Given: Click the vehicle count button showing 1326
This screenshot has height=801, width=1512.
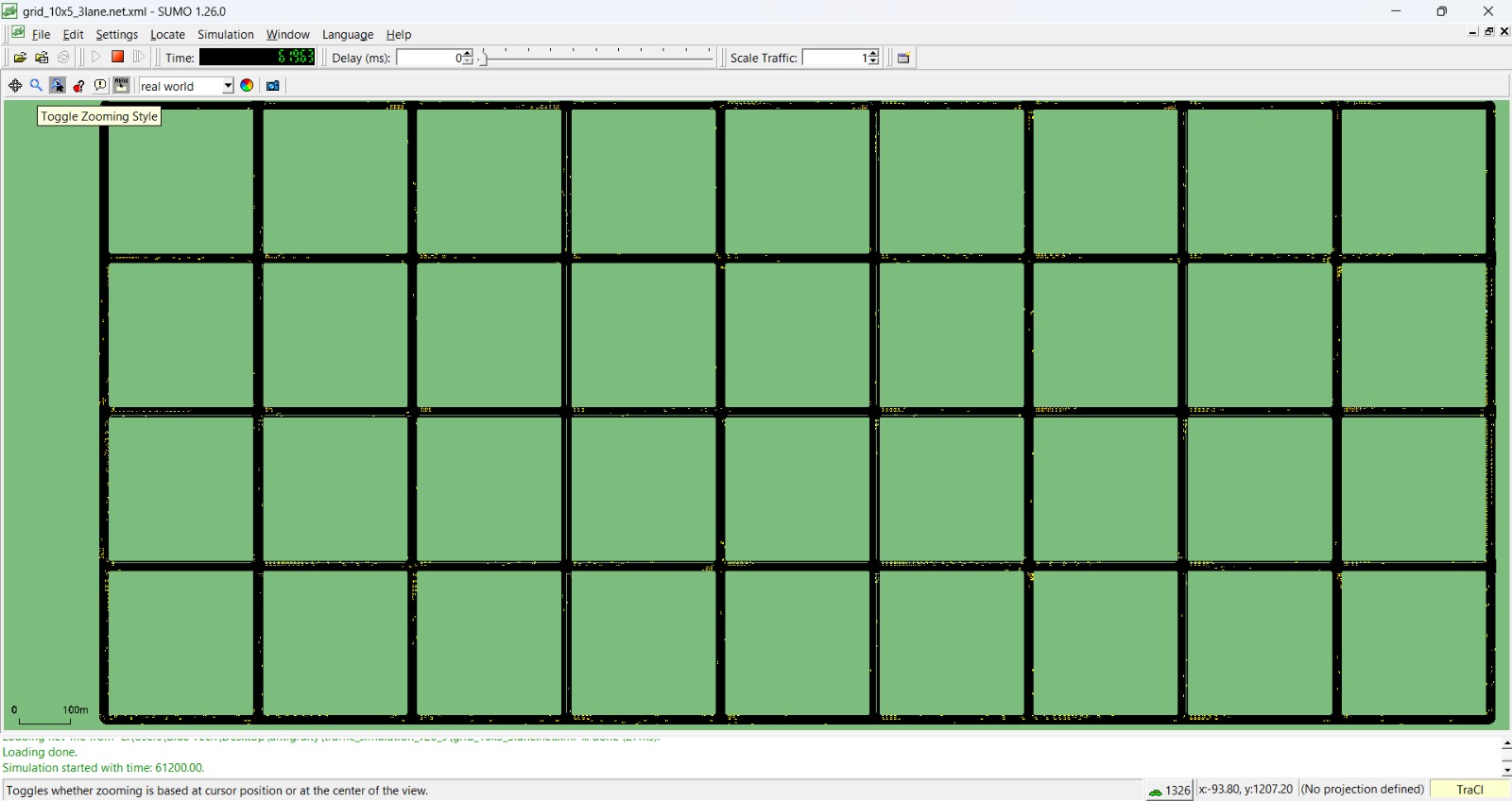Looking at the screenshot, I should [1169, 790].
